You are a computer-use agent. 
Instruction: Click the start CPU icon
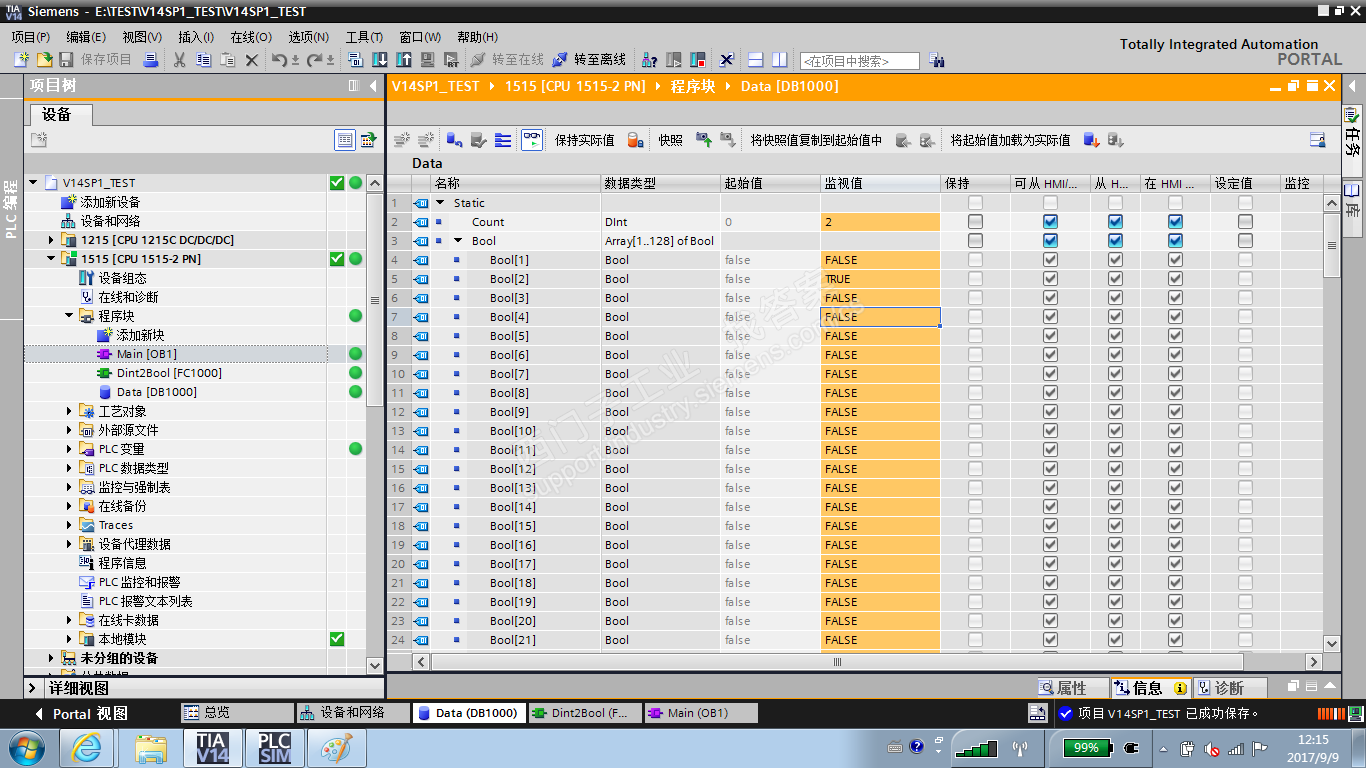pos(674,60)
